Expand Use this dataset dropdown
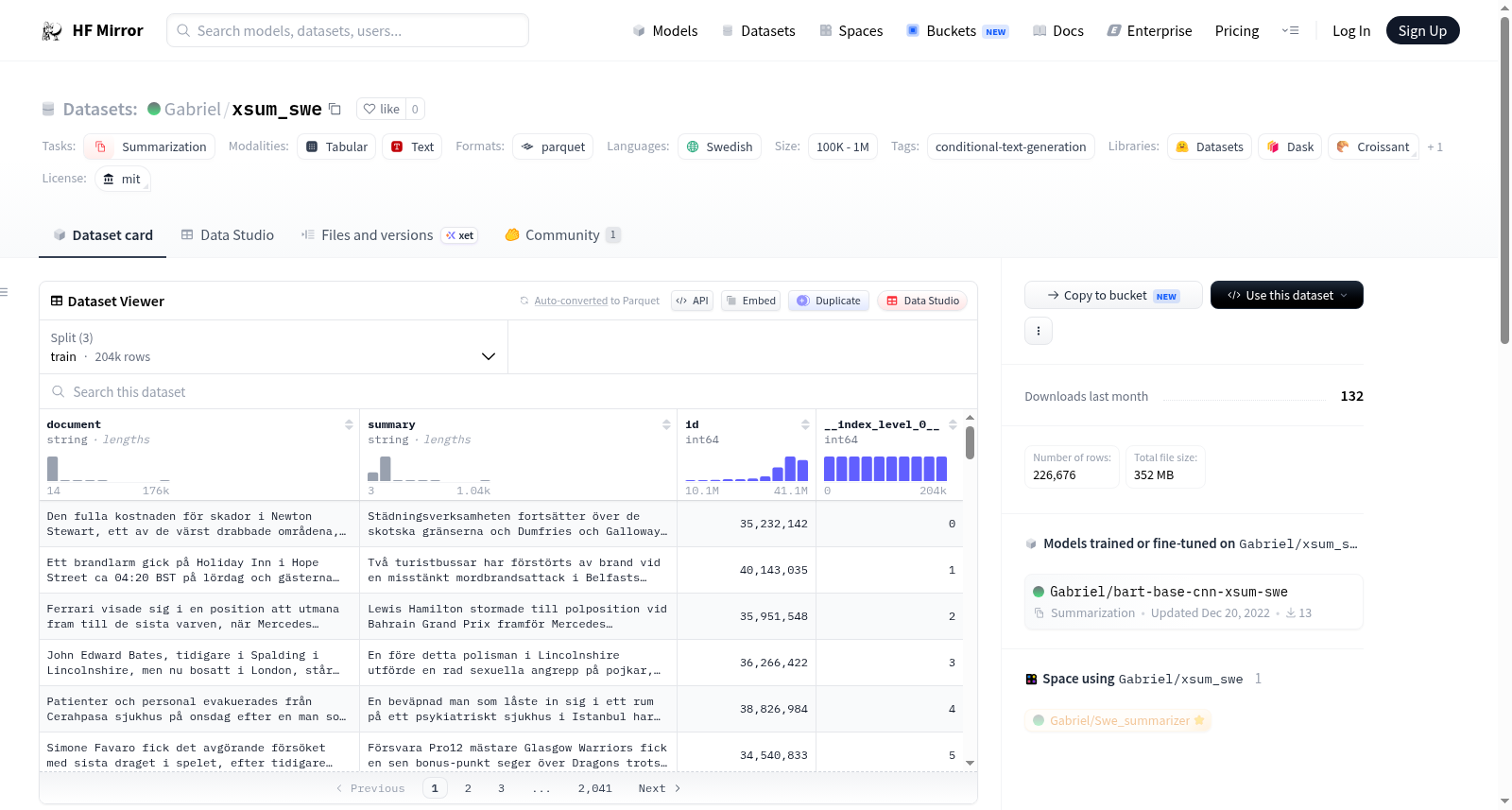The image size is (1512, 810). (1287, 295)
